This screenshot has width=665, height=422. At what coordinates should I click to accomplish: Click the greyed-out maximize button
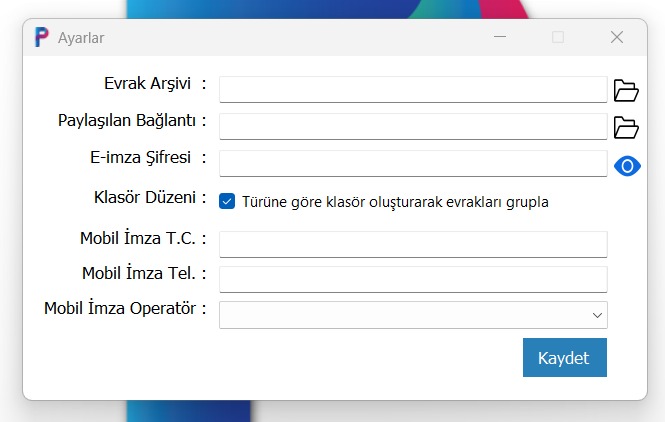tap(558, 37)
